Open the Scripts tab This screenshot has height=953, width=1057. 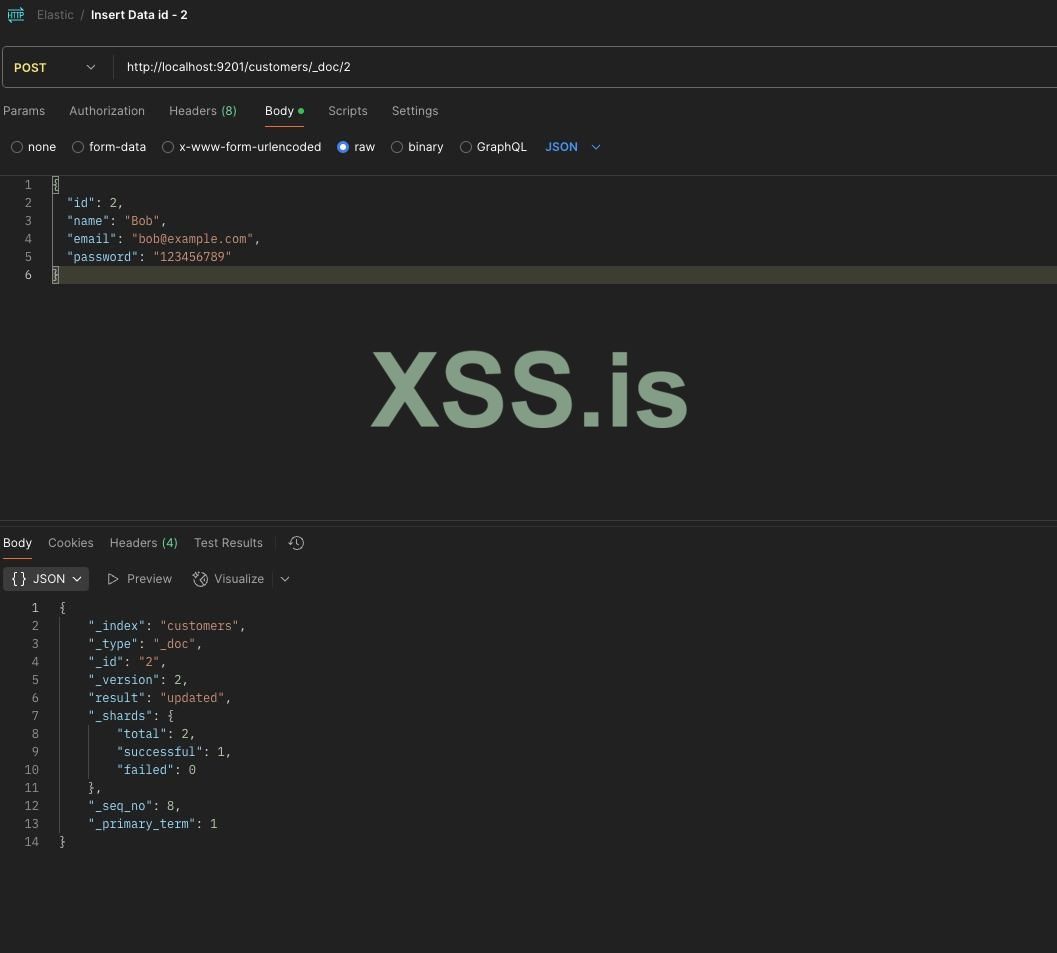click(348, 111)
